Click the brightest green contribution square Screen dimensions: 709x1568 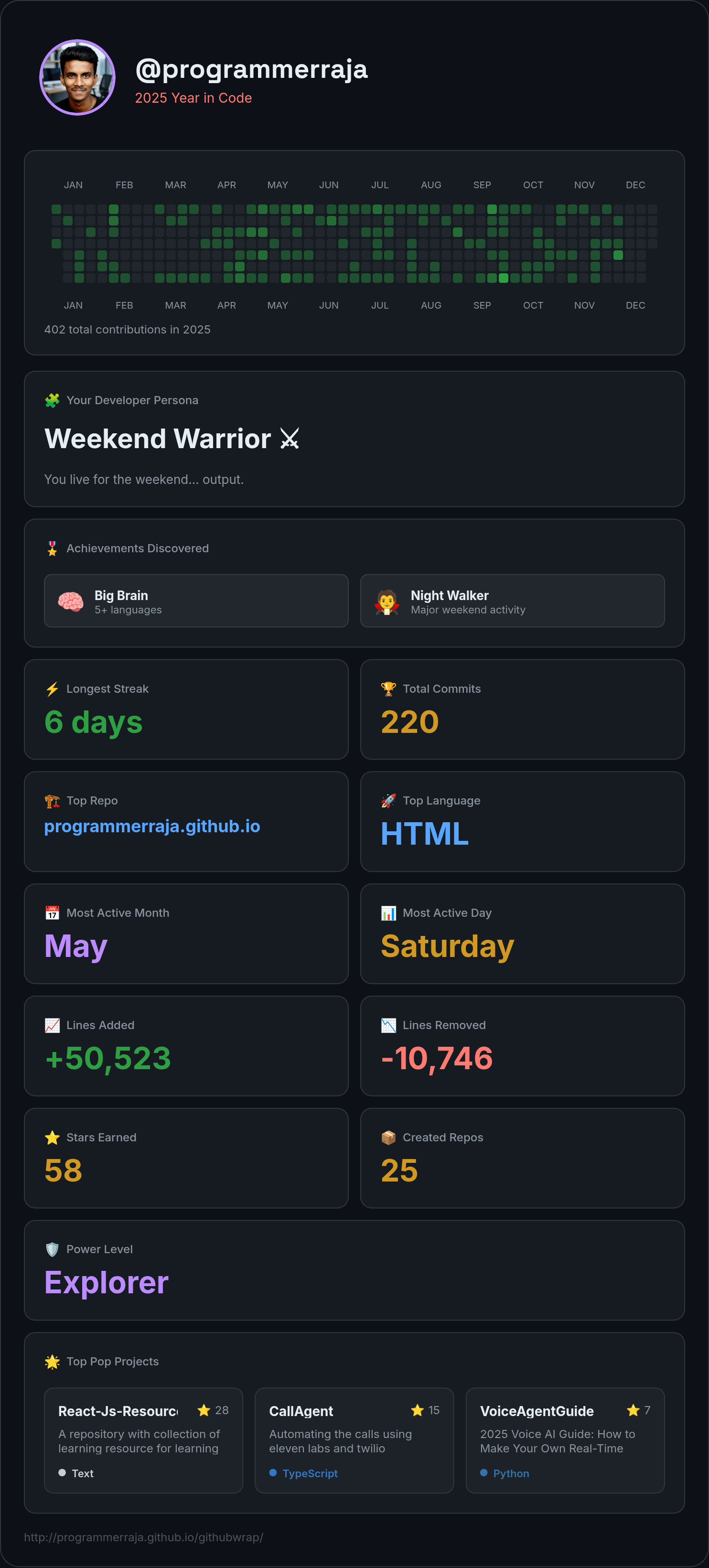[x=503, y=278]
